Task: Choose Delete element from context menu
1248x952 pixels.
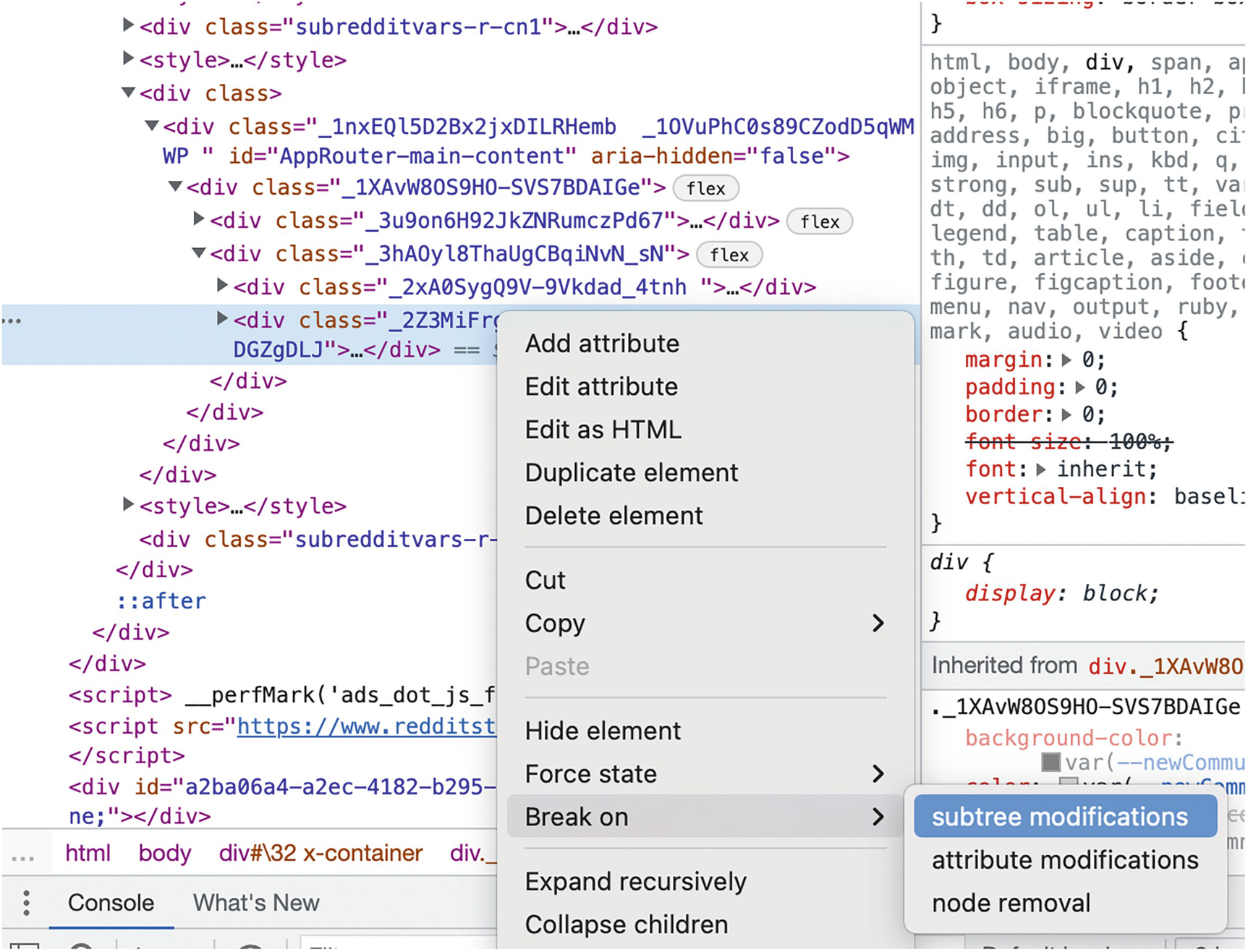Action: tap(614, 516)
